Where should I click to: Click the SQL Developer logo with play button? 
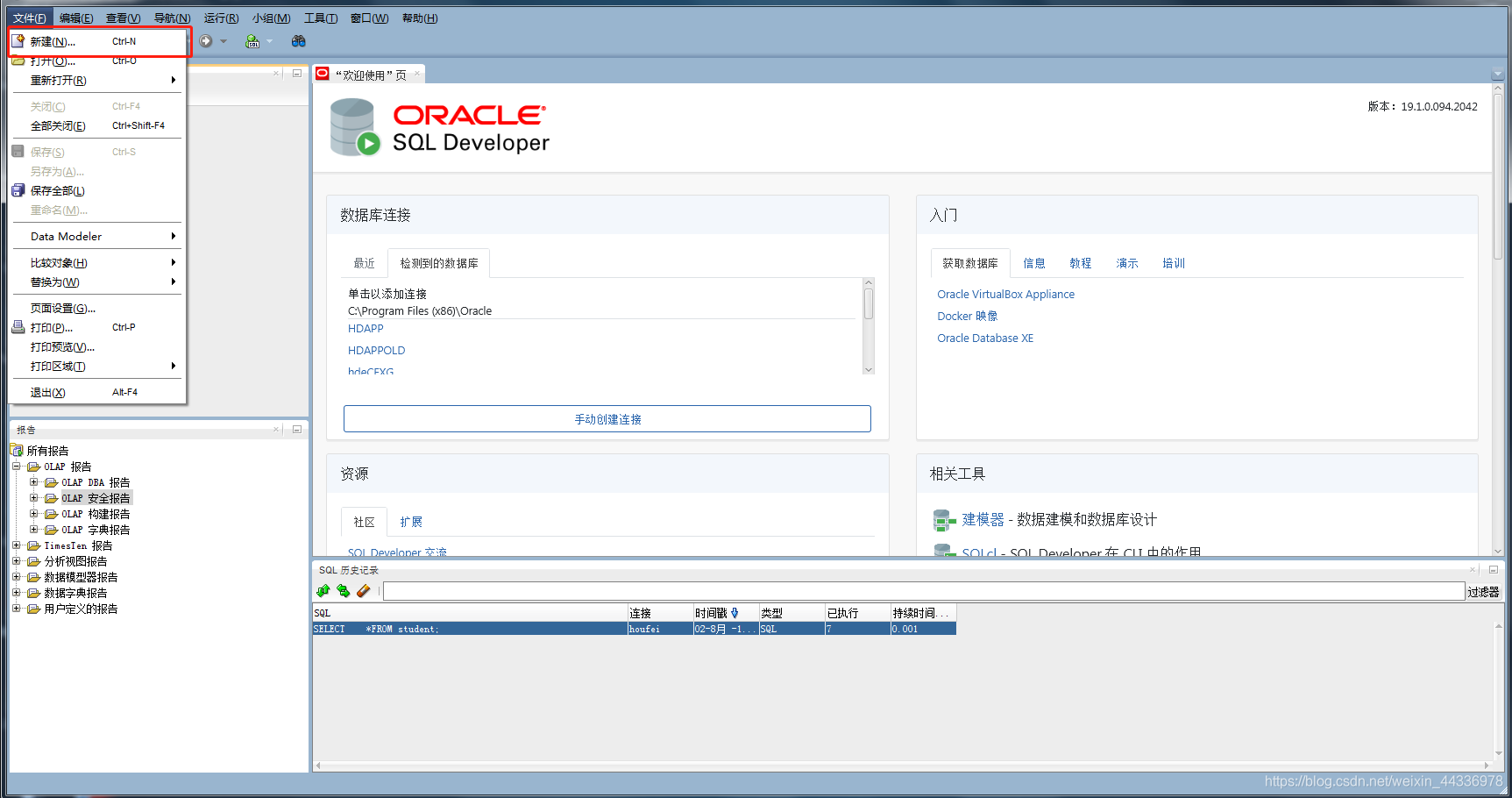point(354,127)
